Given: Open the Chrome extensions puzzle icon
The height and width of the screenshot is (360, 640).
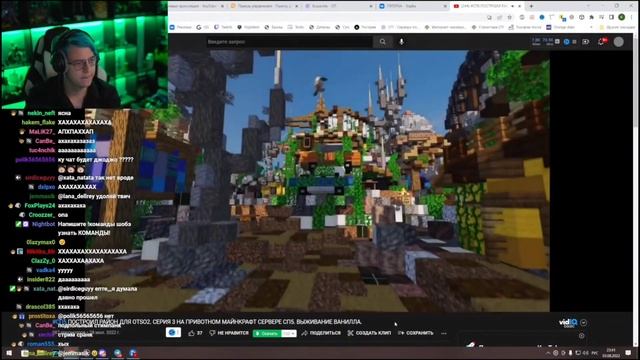Looking at the screenshot, I should tap(591, 17).
